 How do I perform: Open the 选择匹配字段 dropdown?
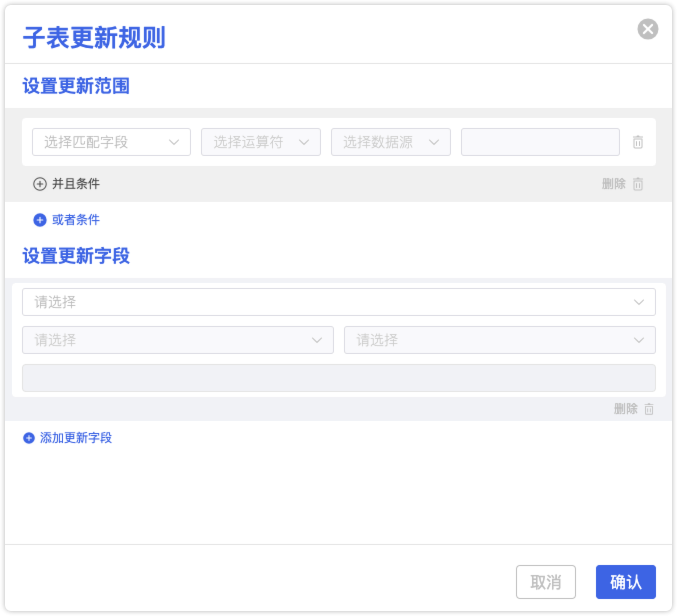click(111, 142)
